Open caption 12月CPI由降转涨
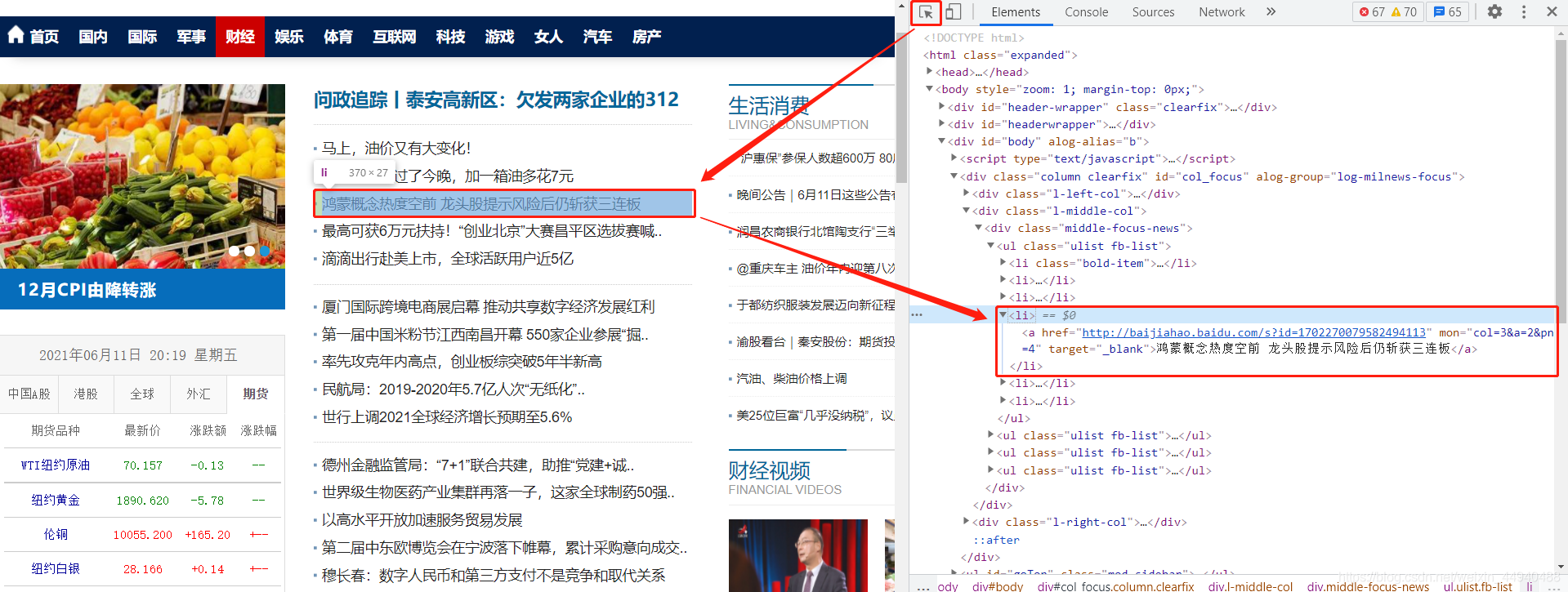1568x592 pixels. click(87, 290)
